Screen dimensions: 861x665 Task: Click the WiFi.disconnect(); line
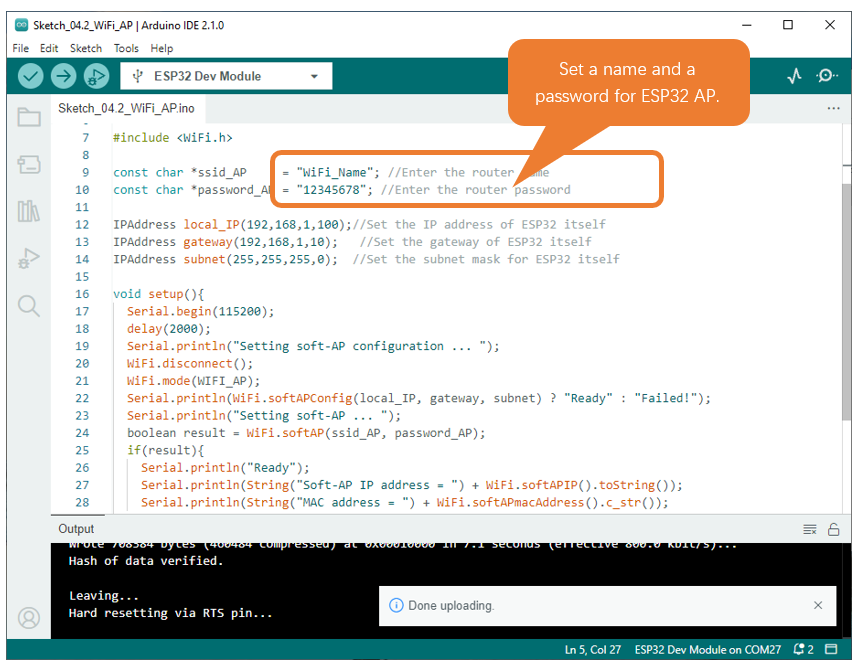(x=190, y=364)
